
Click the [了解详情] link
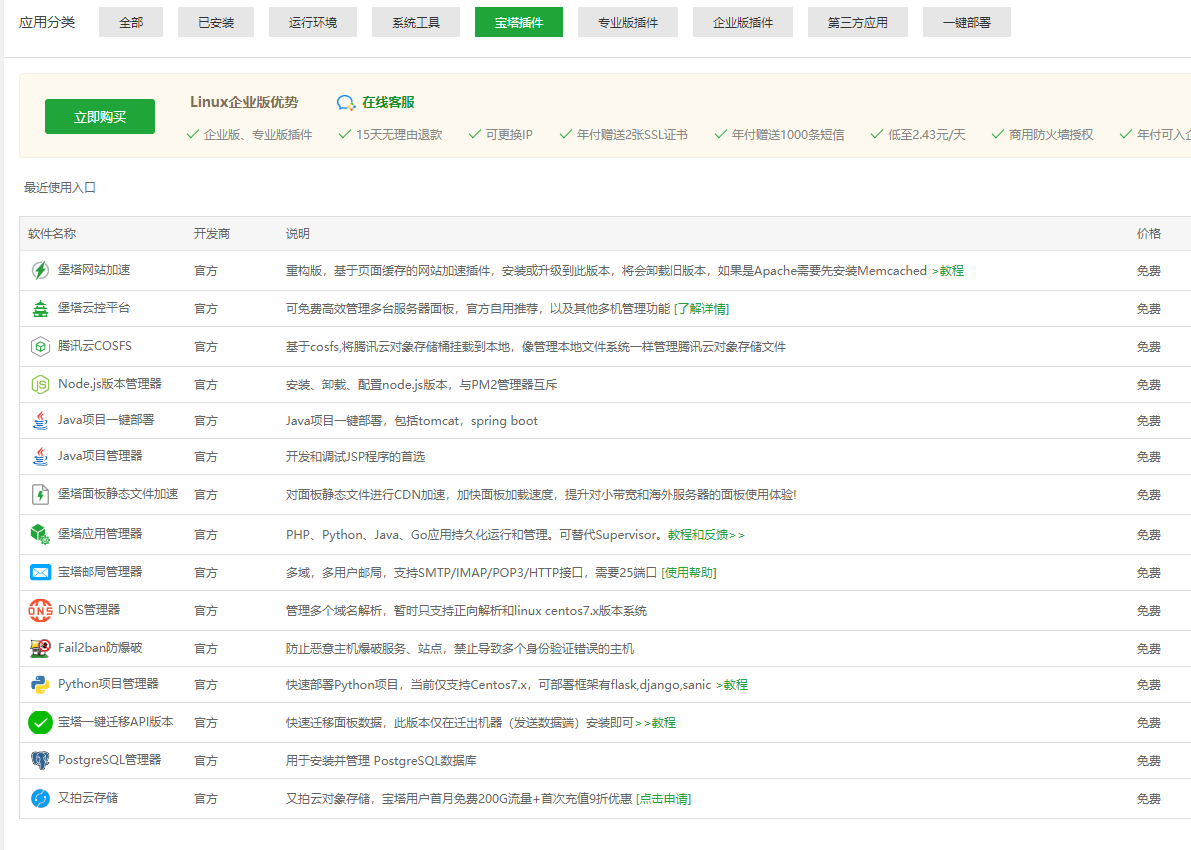coord(701,308)
